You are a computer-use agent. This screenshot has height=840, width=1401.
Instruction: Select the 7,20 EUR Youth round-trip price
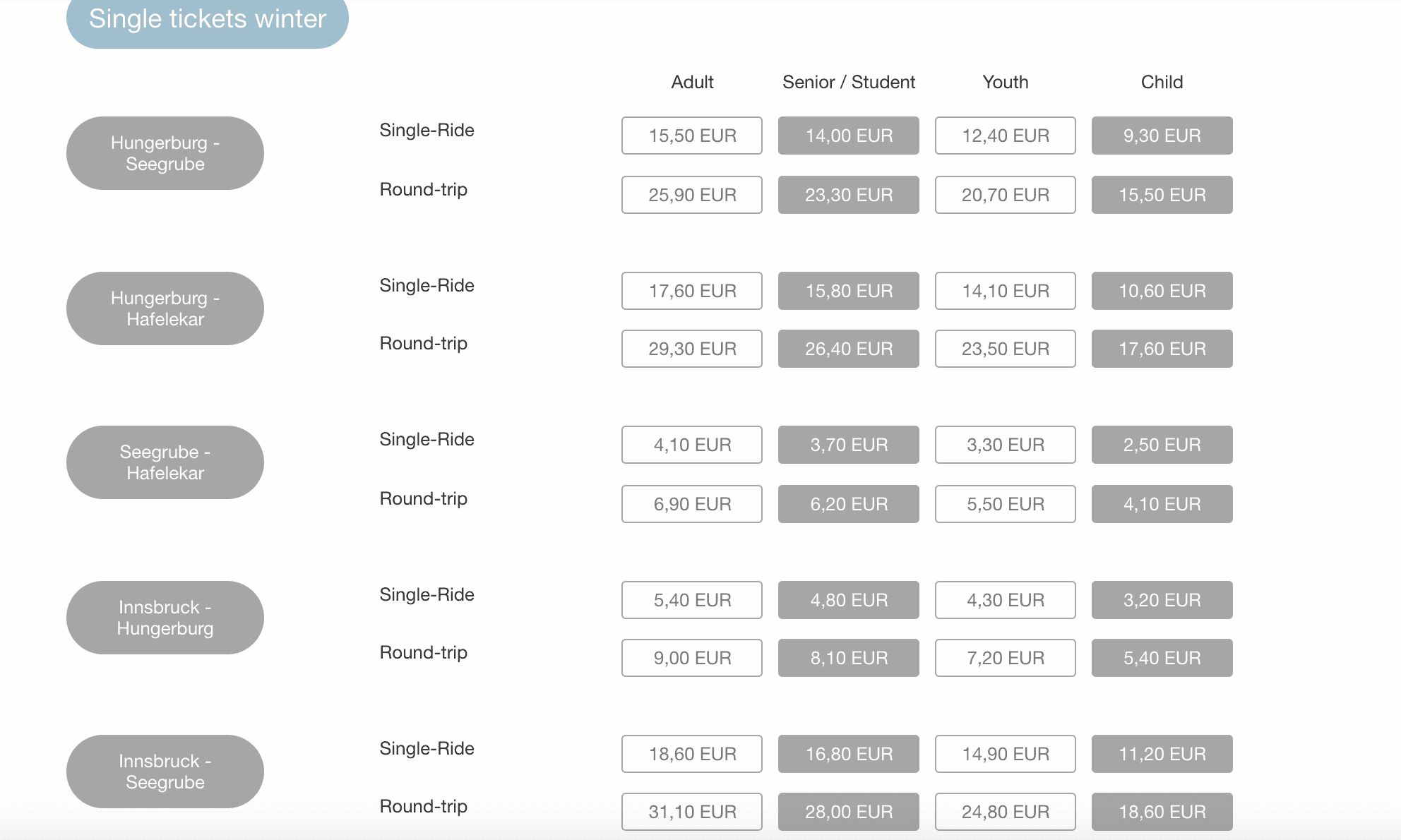(1006, 658)
